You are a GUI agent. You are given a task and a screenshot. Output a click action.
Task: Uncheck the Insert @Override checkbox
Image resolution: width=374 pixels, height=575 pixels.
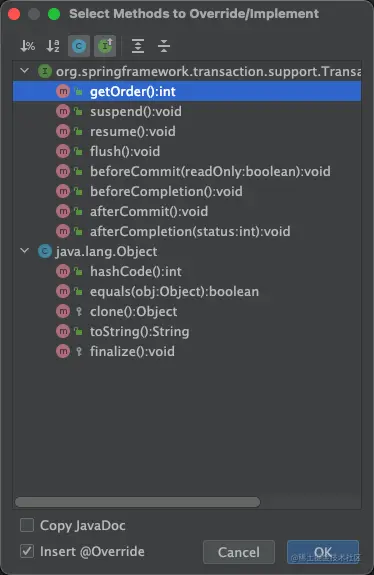point(27,551)
